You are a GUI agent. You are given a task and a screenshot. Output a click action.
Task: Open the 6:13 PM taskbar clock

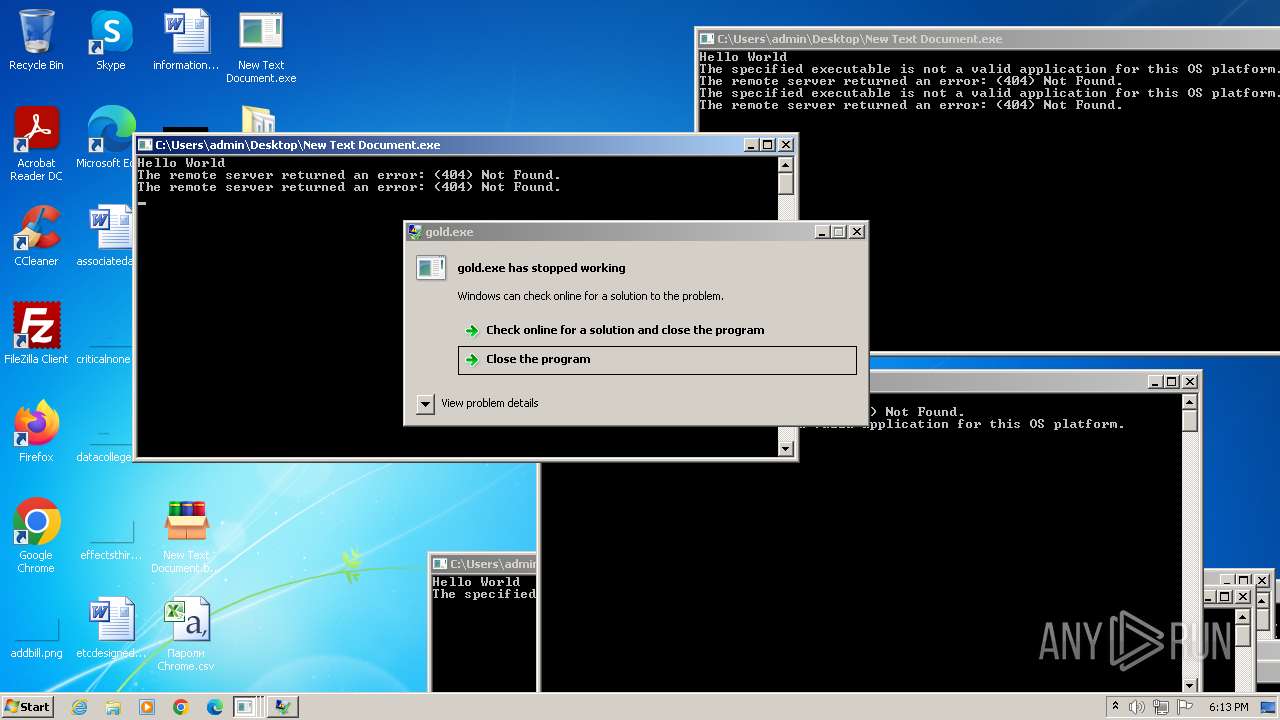click(1228, 707)
